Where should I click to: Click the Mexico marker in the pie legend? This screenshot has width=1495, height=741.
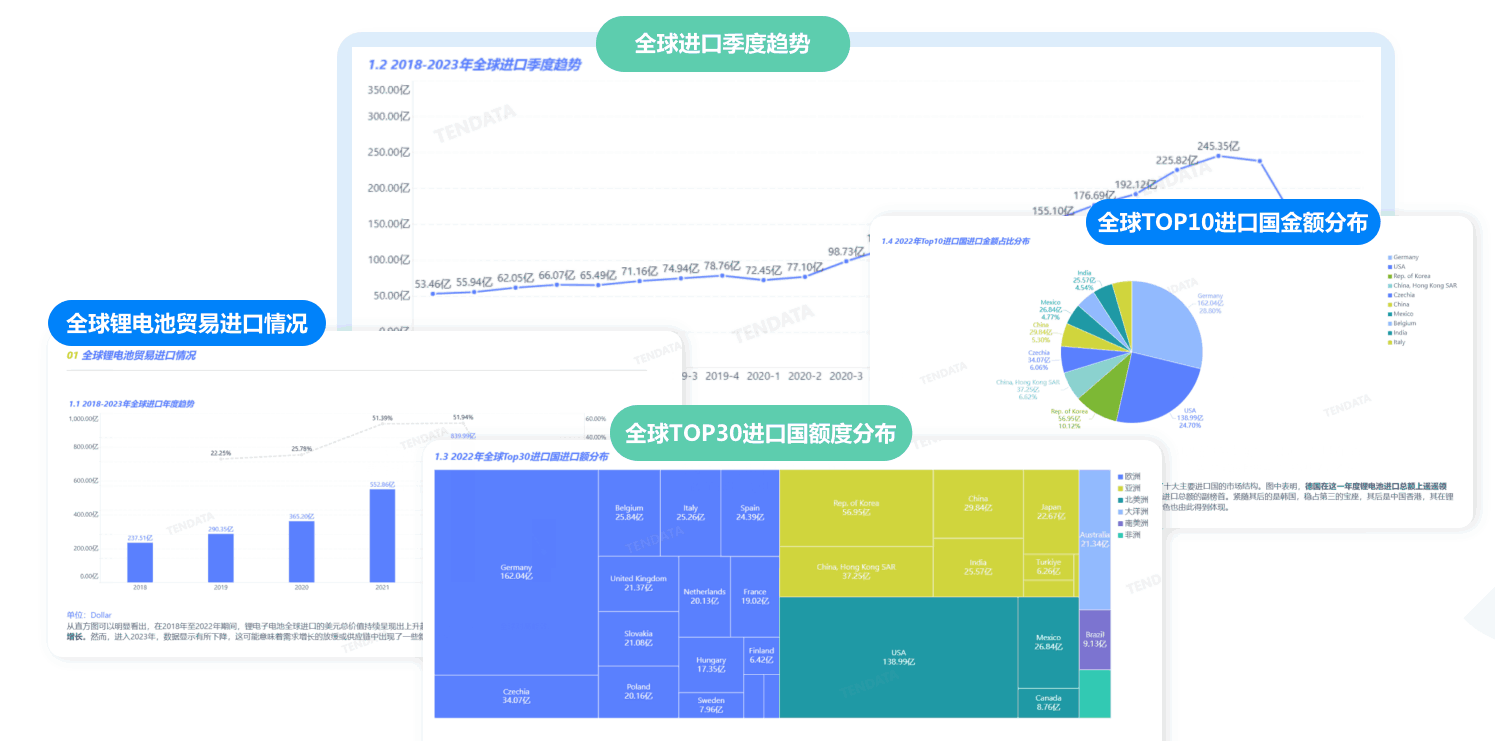pos(1389,314)
